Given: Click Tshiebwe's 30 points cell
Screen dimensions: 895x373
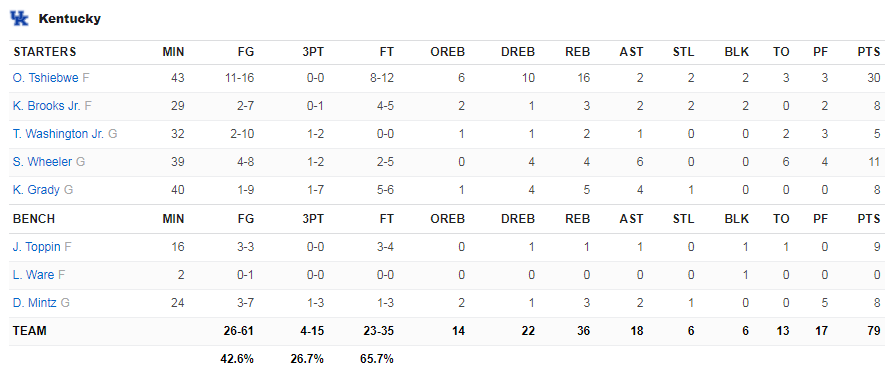Looking at the screenshot, I should [x=874, y=78].
